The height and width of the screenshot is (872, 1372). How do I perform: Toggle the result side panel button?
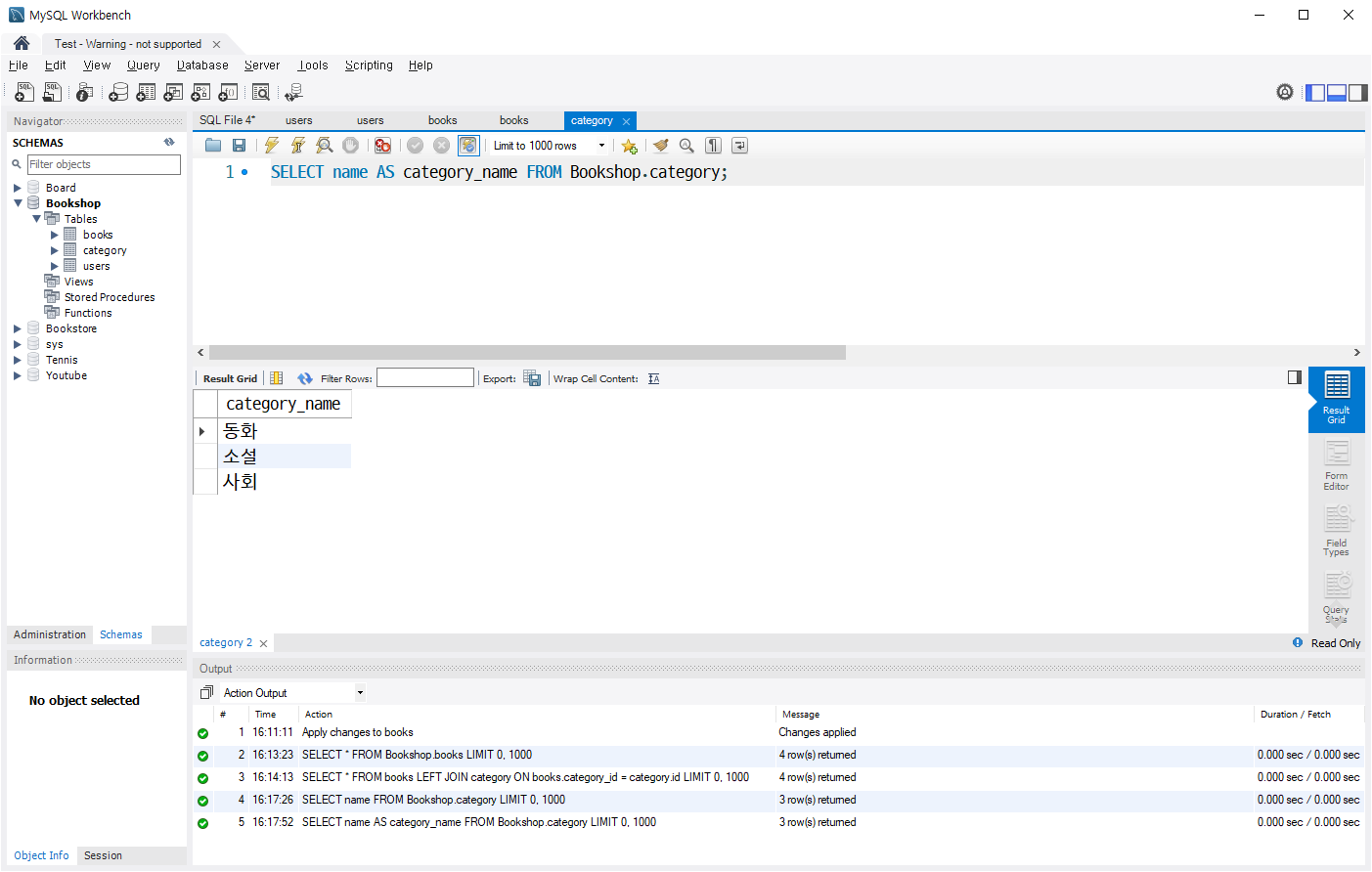click(x=1295, y=377)
